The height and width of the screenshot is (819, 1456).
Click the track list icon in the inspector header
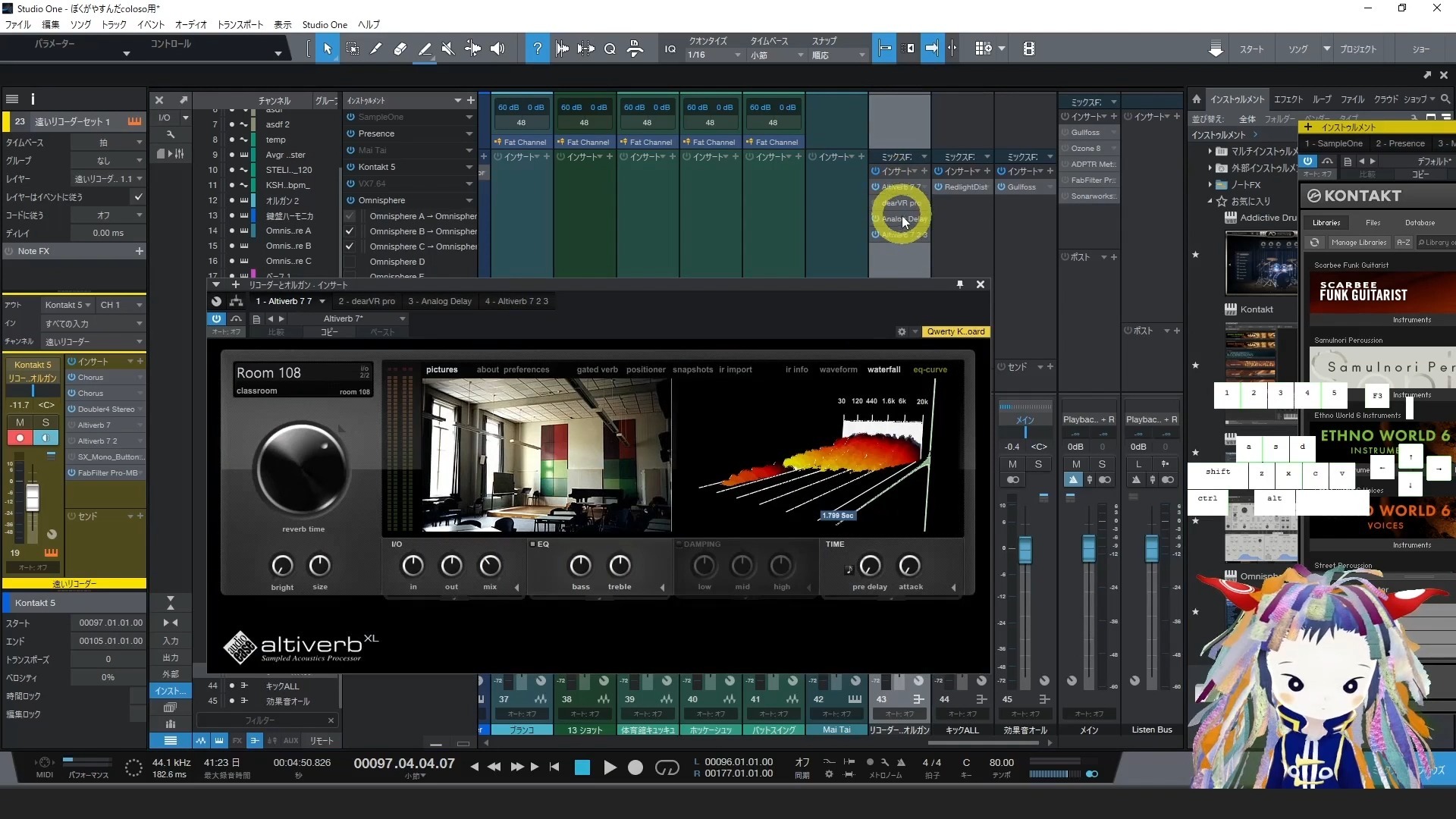click(x=12, y=99)
